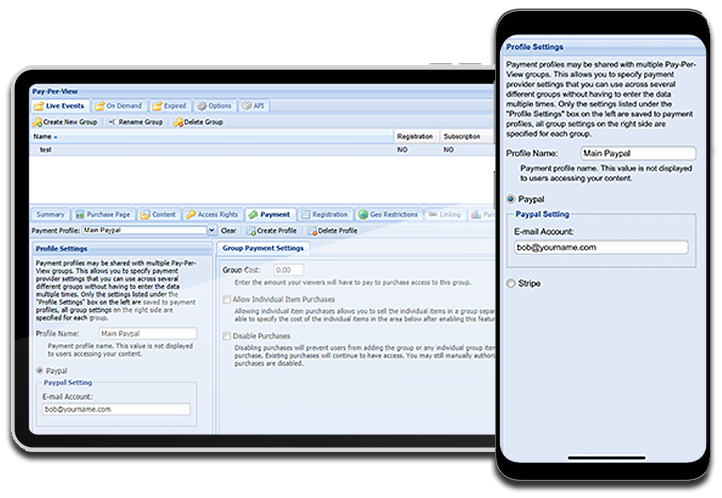Click the Live Events folder icon
722x498 pixels.
(39, 106)
